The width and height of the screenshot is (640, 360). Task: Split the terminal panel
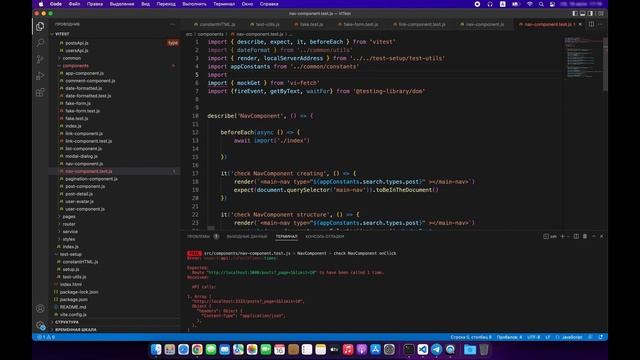pyautogui.click(x=576, y=236)
